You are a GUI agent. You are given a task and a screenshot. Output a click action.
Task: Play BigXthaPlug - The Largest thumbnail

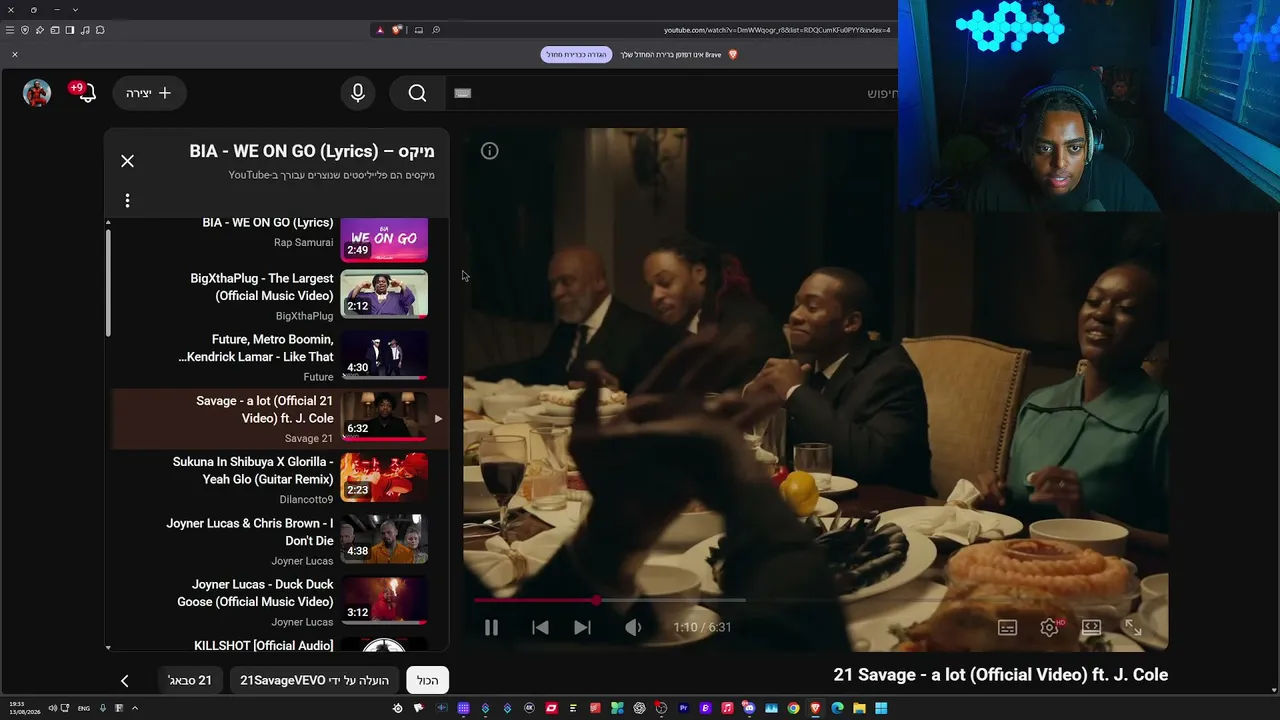pyautogui.click(x=384, y=294)
